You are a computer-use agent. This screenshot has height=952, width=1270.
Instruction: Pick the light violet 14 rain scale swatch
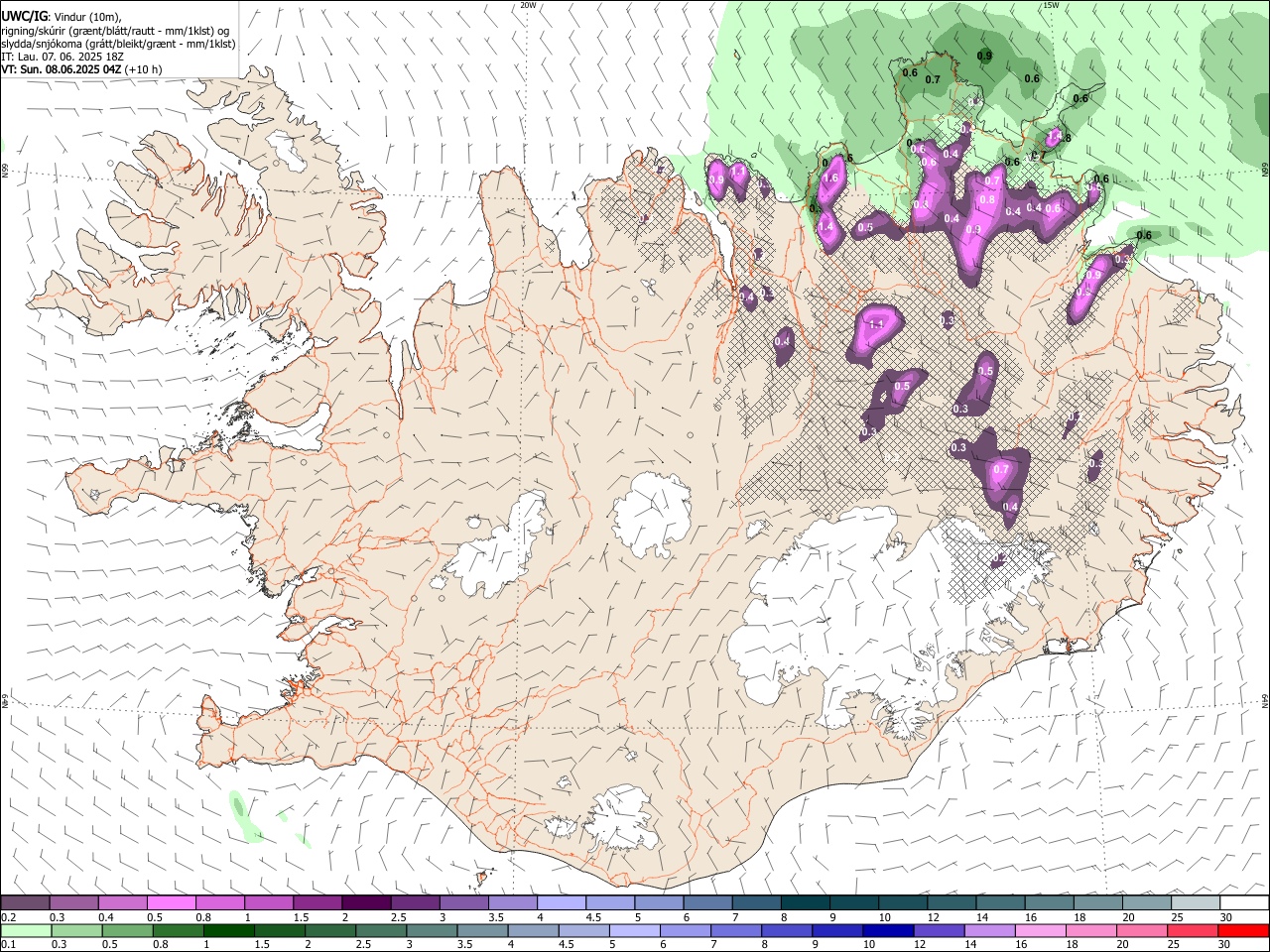[989, 931]
